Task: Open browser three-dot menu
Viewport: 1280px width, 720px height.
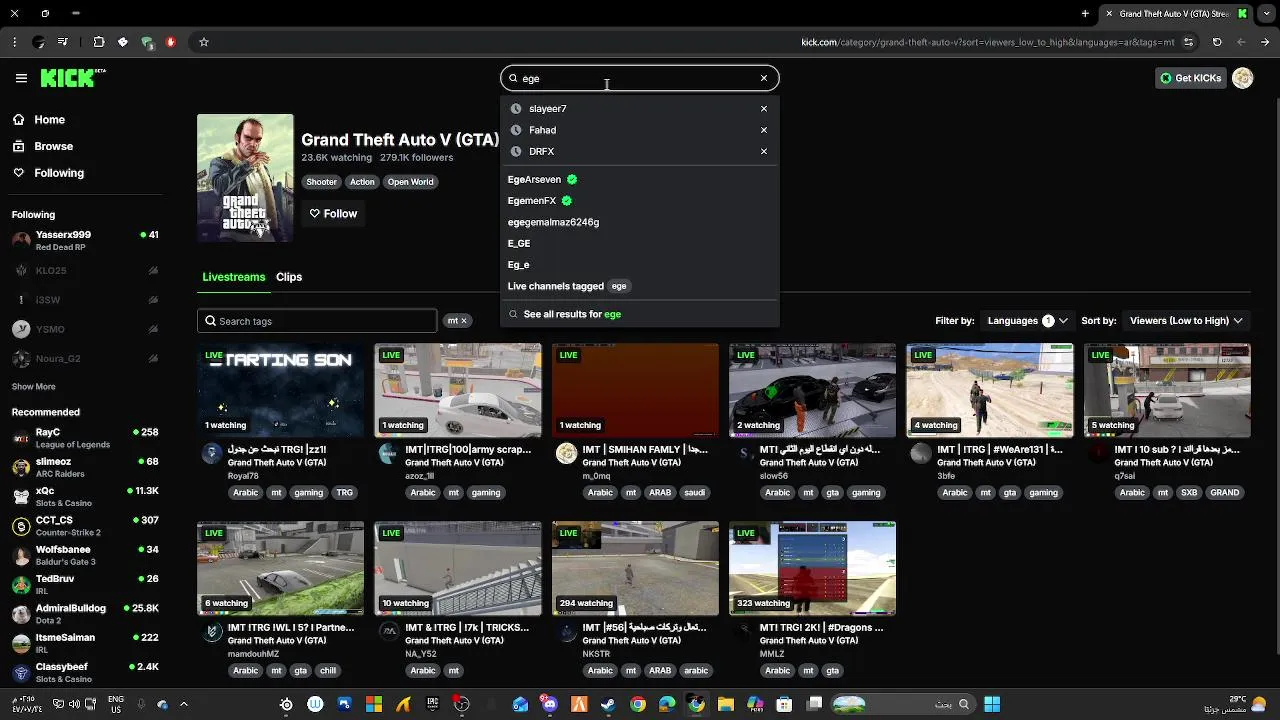Action: coord(14,42)
